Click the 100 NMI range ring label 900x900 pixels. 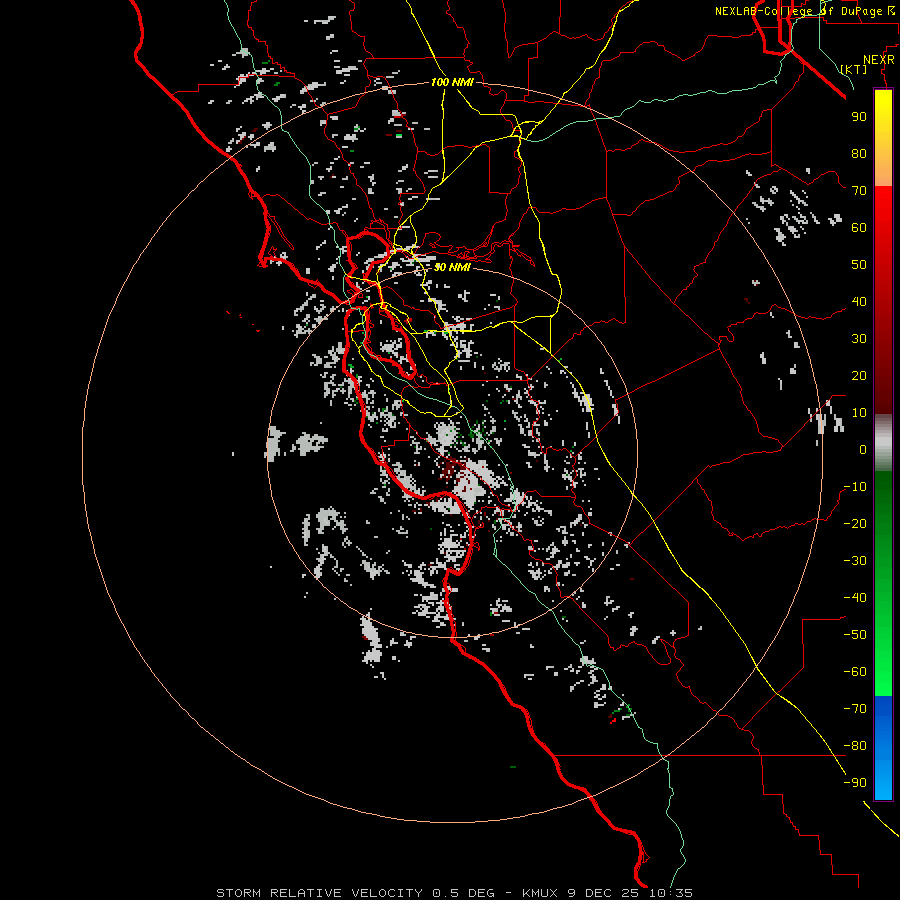[x=452, y=82]
